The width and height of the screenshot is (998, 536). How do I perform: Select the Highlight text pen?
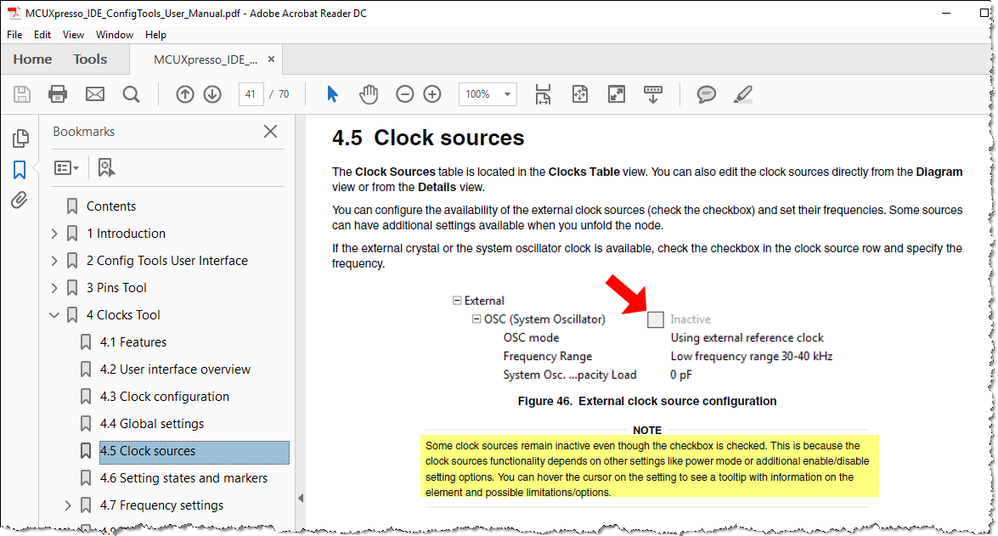click(x=743, y=94)
